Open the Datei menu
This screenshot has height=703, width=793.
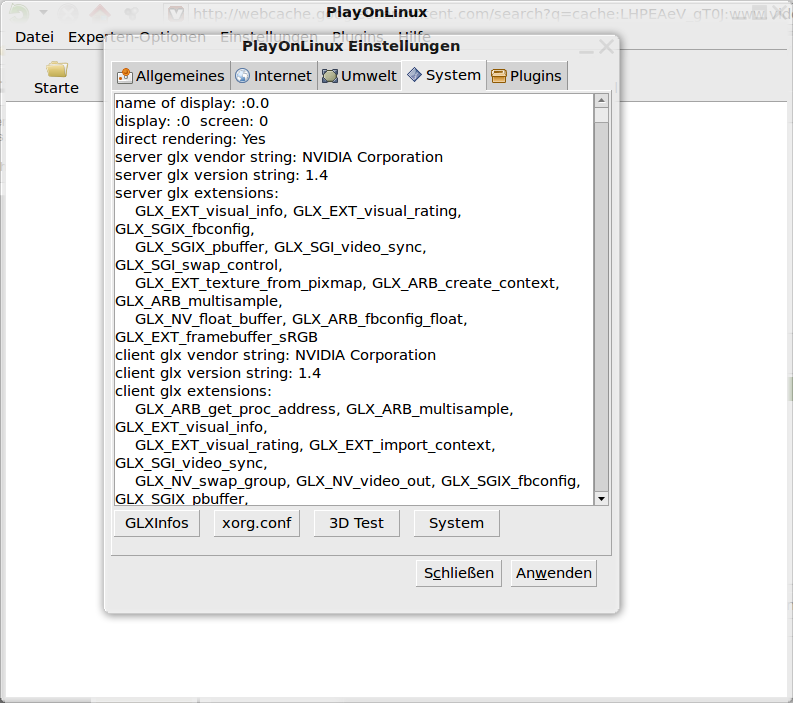(x=34, y=37)
